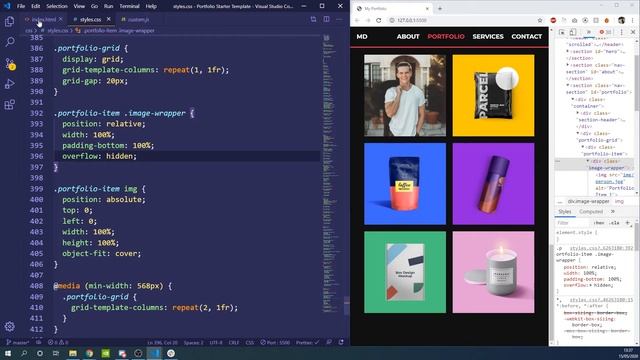Collapse the image-wrapper div node
Viewport: 640px width, 360px height.
tap(588, 161)
